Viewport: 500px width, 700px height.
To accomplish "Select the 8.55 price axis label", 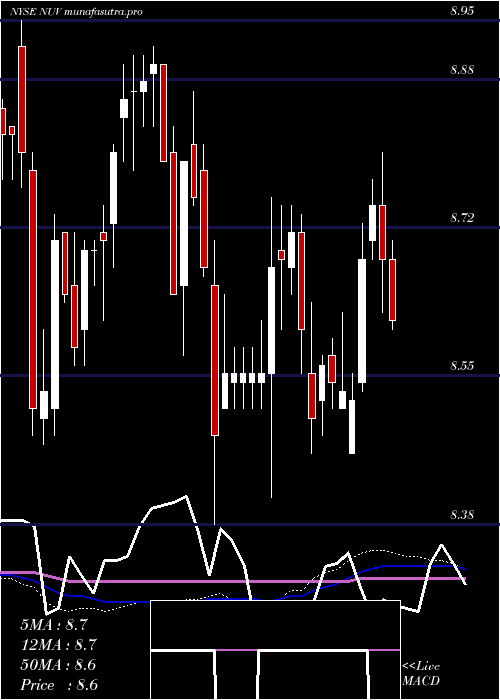I will [462, 366].
